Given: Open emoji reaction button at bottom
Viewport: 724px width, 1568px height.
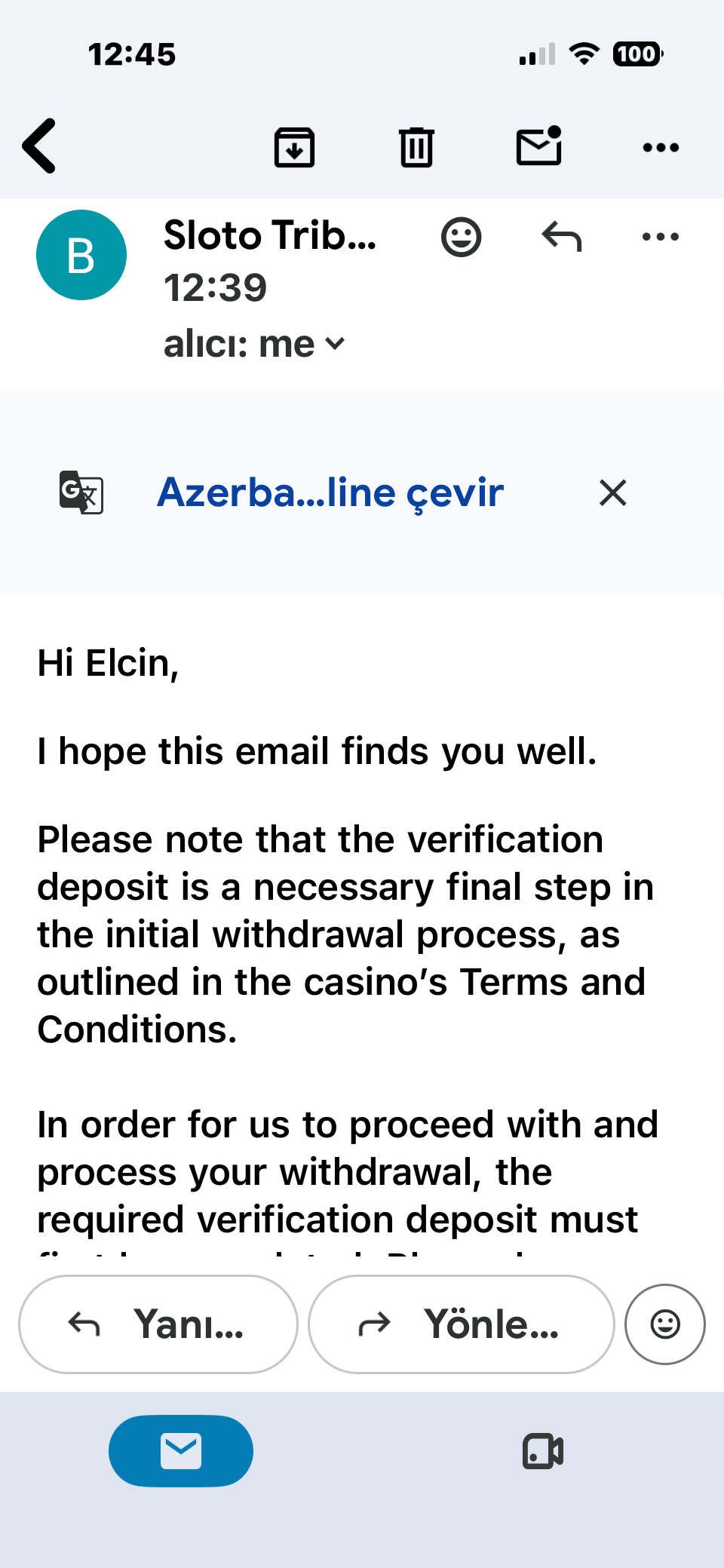Looking at the screenshot, I should click(x=665, y=1324).
